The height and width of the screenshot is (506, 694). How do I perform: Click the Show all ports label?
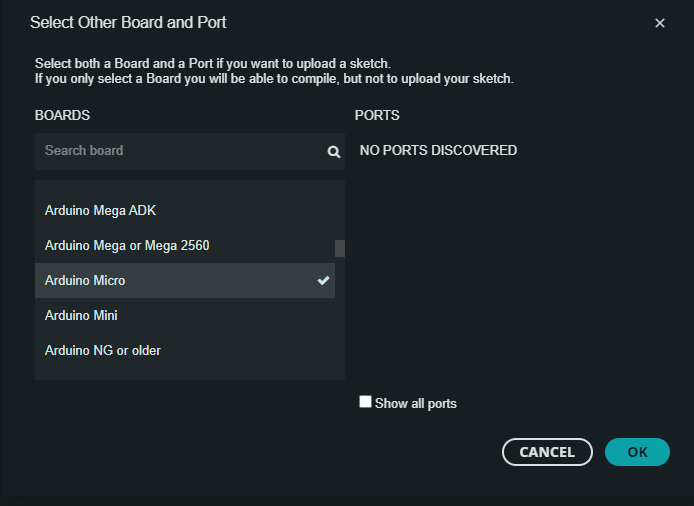point(416,403)
